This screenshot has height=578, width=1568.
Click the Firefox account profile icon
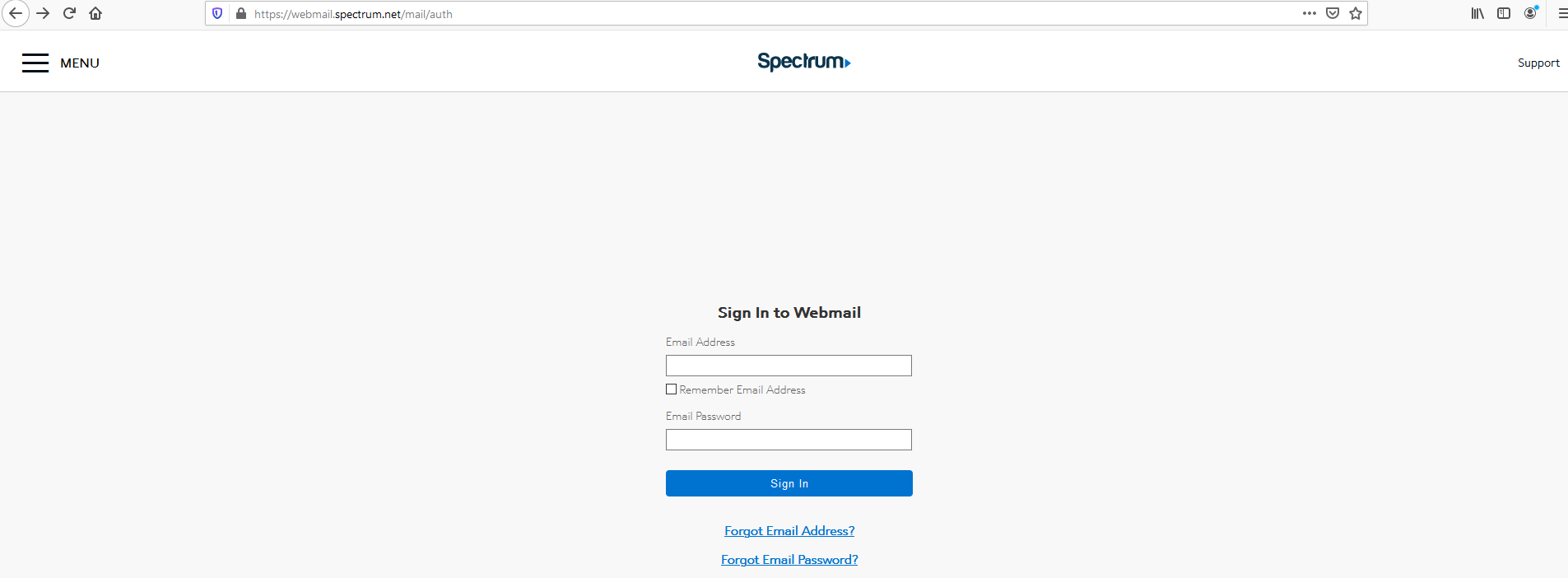(x=1531, y=13)
